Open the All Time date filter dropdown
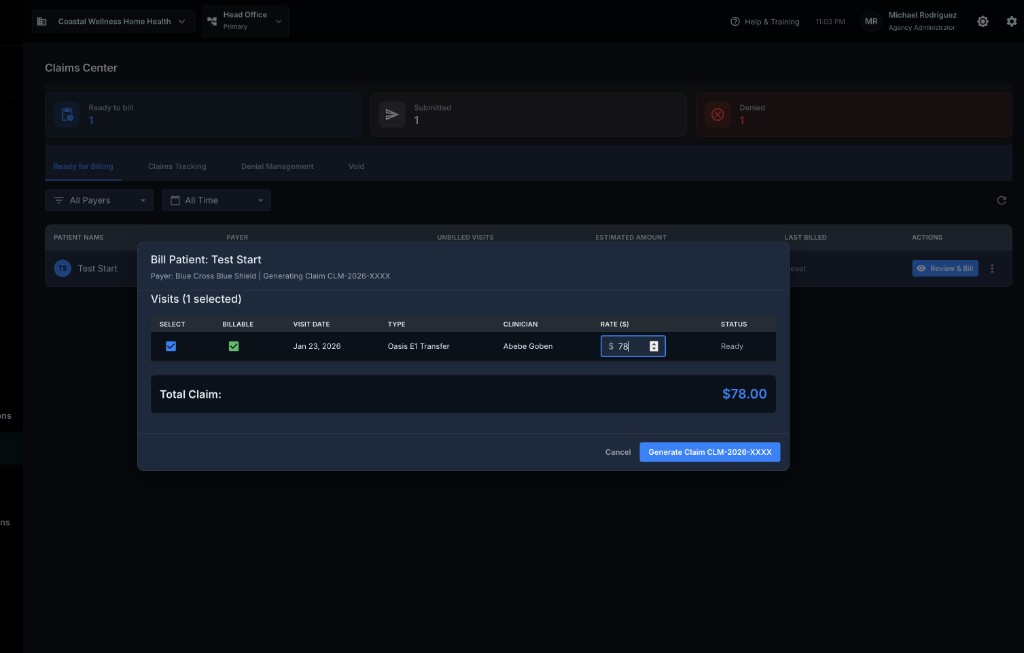1024x653 pixels. click(216, 200)
